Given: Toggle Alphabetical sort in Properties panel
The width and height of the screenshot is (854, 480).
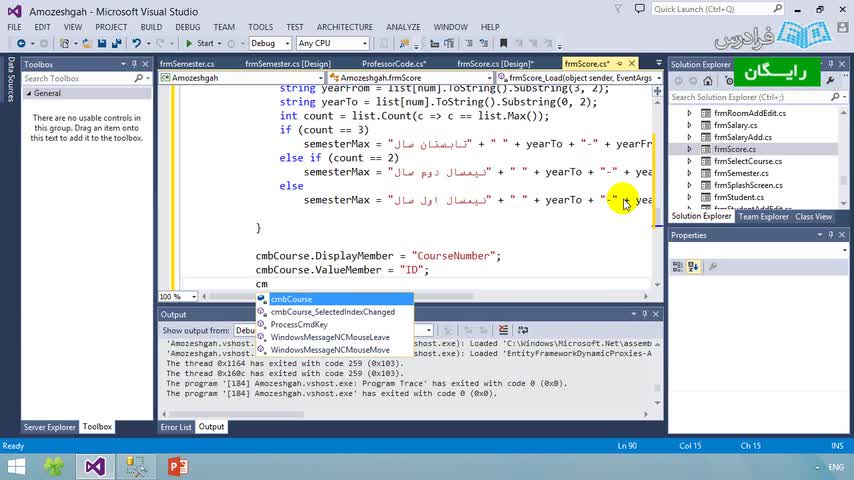Looking at the screenshot, I should click(x=693, y=266).
